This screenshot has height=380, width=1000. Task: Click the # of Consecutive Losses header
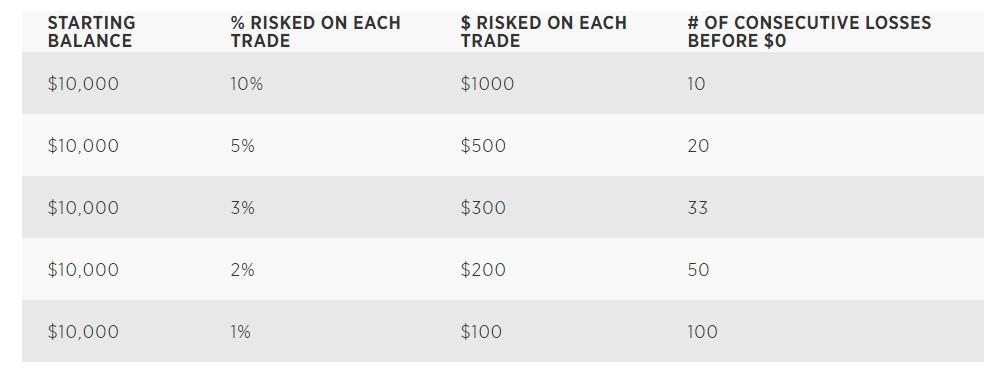pos(809,32)
